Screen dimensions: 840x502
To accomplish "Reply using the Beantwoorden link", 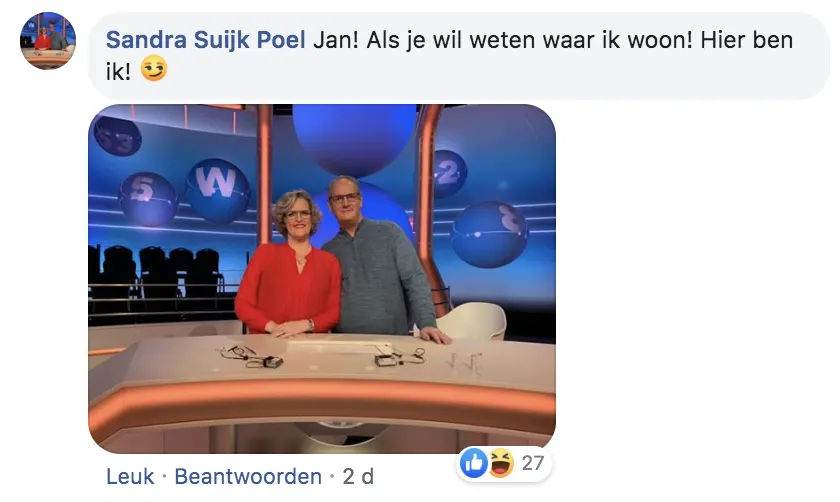I will (248, 476).
